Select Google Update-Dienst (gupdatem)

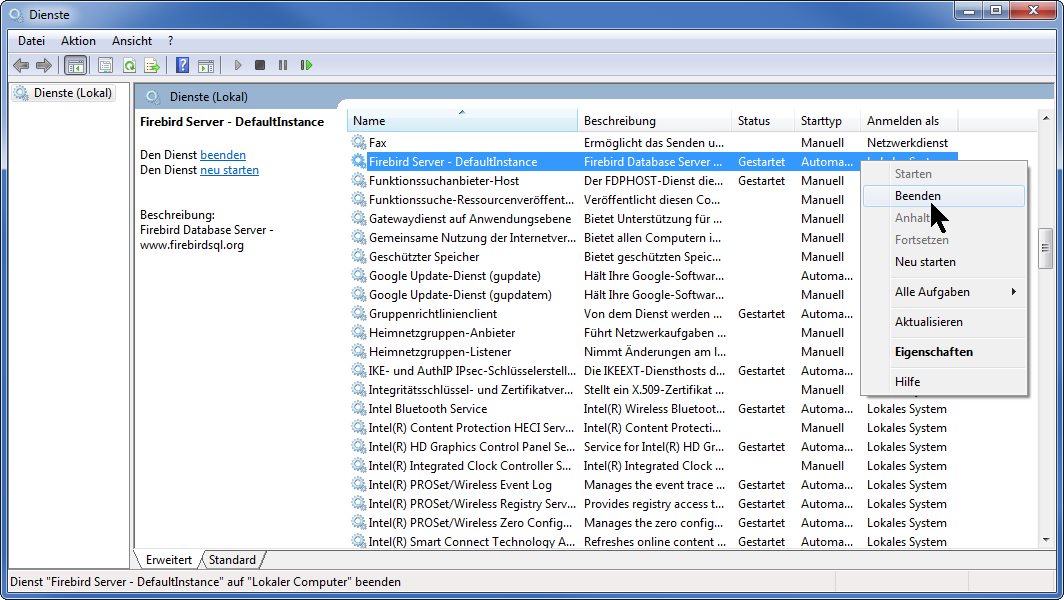[604, 295]
